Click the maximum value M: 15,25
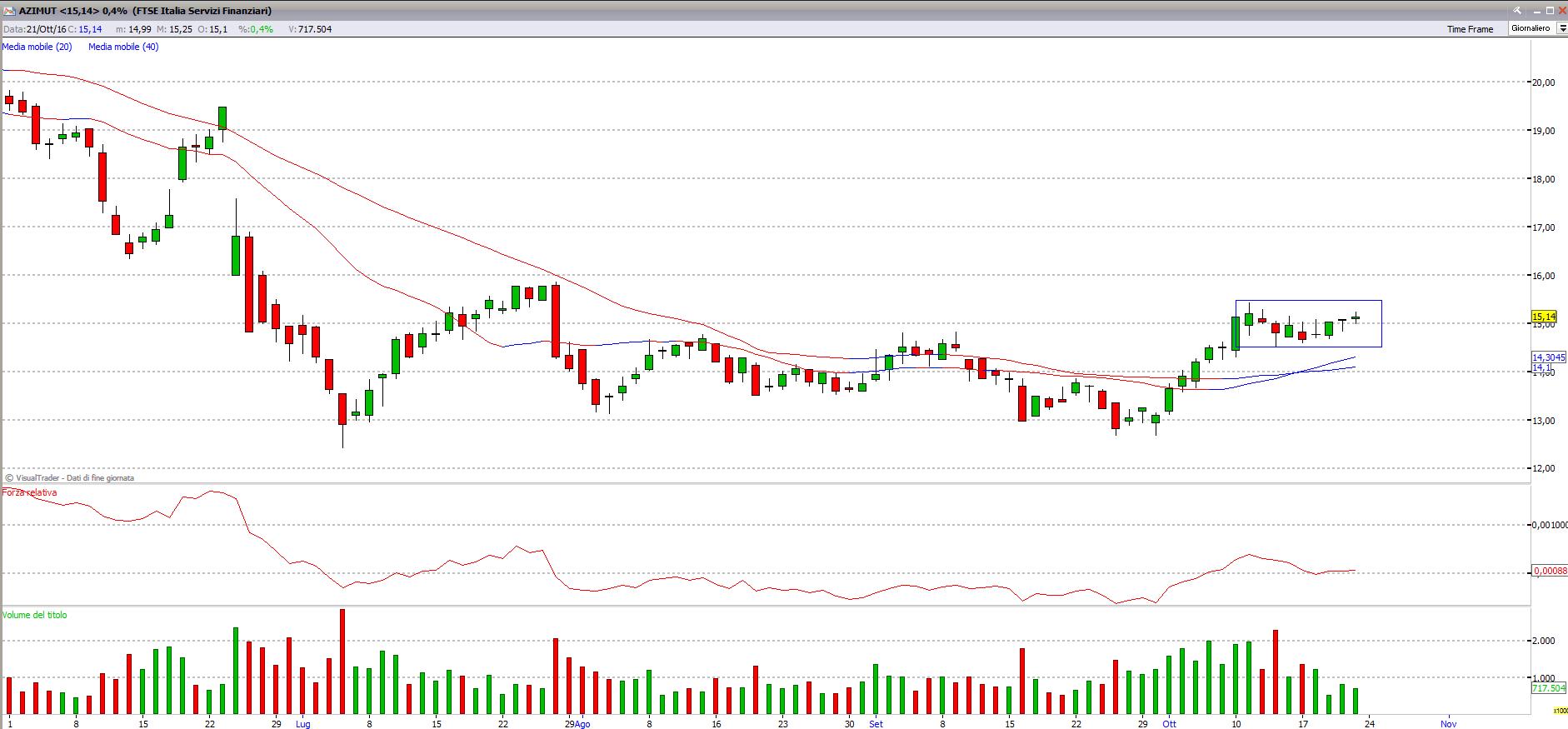Viewport: 1568px width, 729px height. (x=175, y=29)
